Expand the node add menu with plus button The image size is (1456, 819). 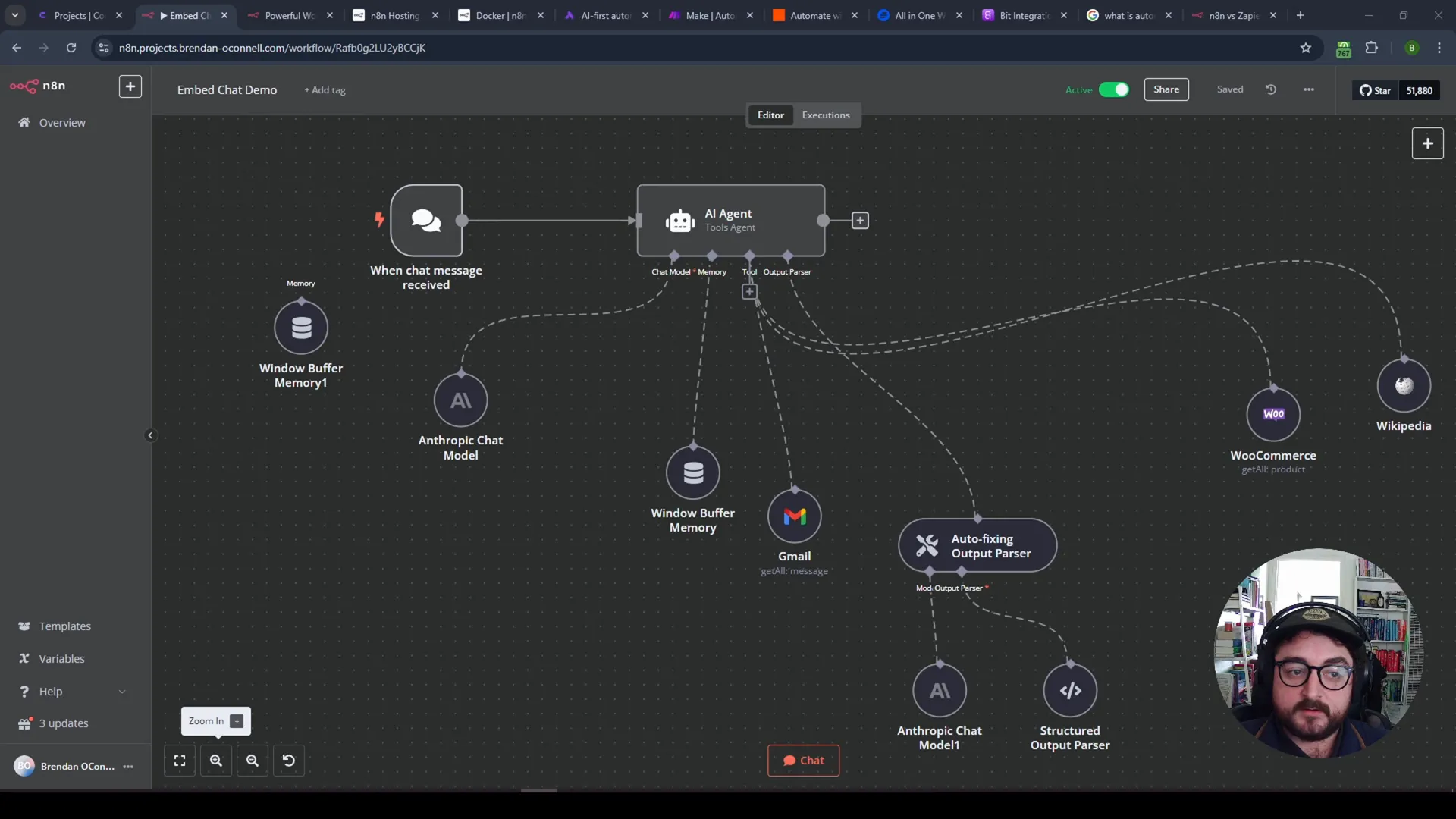(x=1429, y=143)
